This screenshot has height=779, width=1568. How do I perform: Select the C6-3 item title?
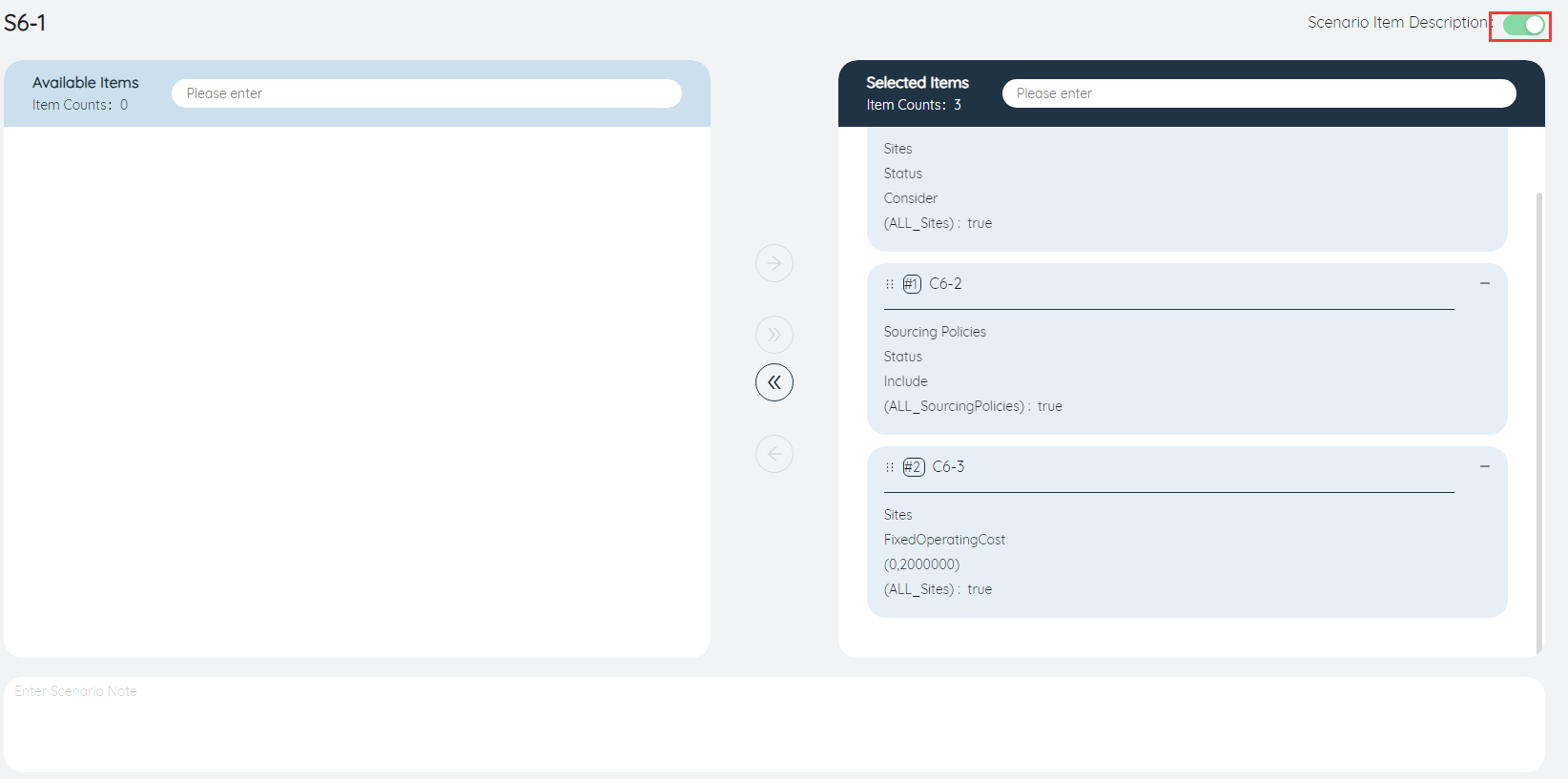point(948,467)
